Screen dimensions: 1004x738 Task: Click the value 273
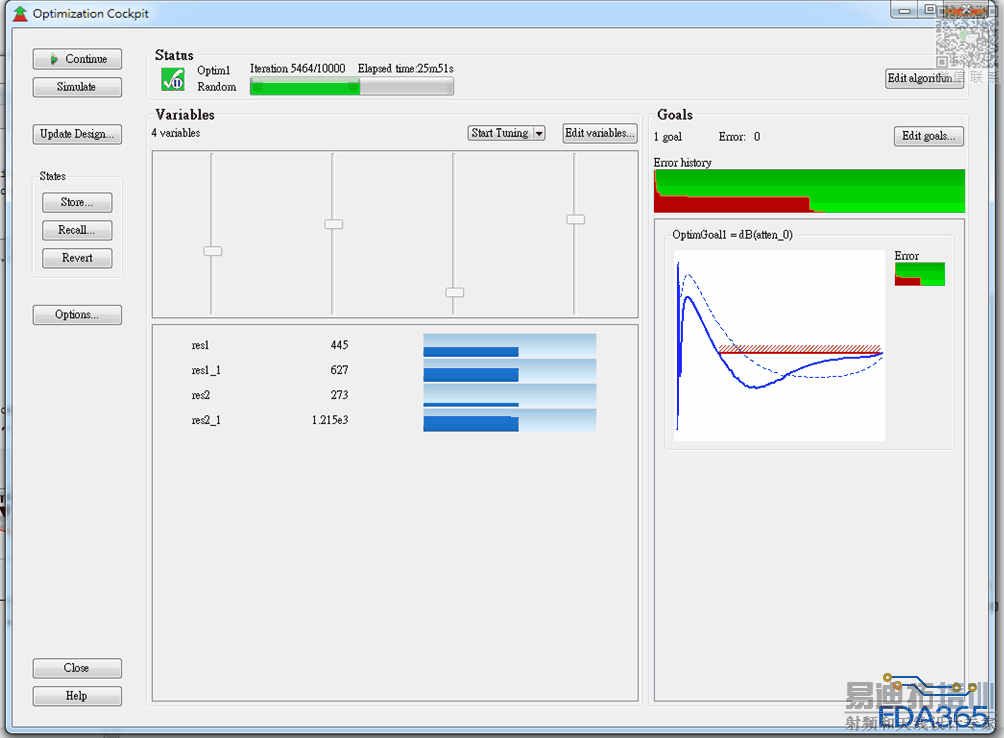(339, 396)
